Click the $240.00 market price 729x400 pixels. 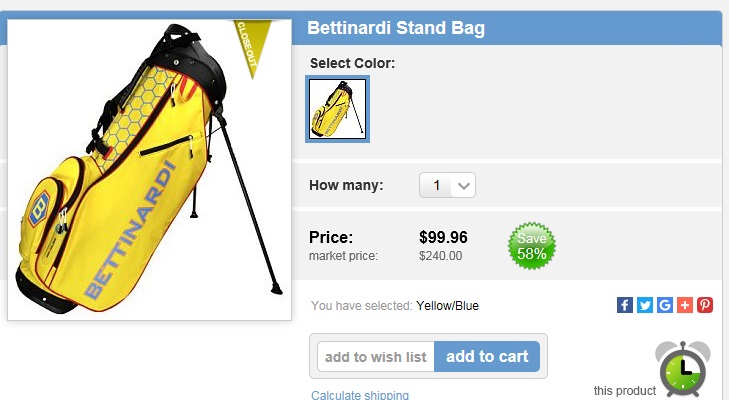[440, 256]
